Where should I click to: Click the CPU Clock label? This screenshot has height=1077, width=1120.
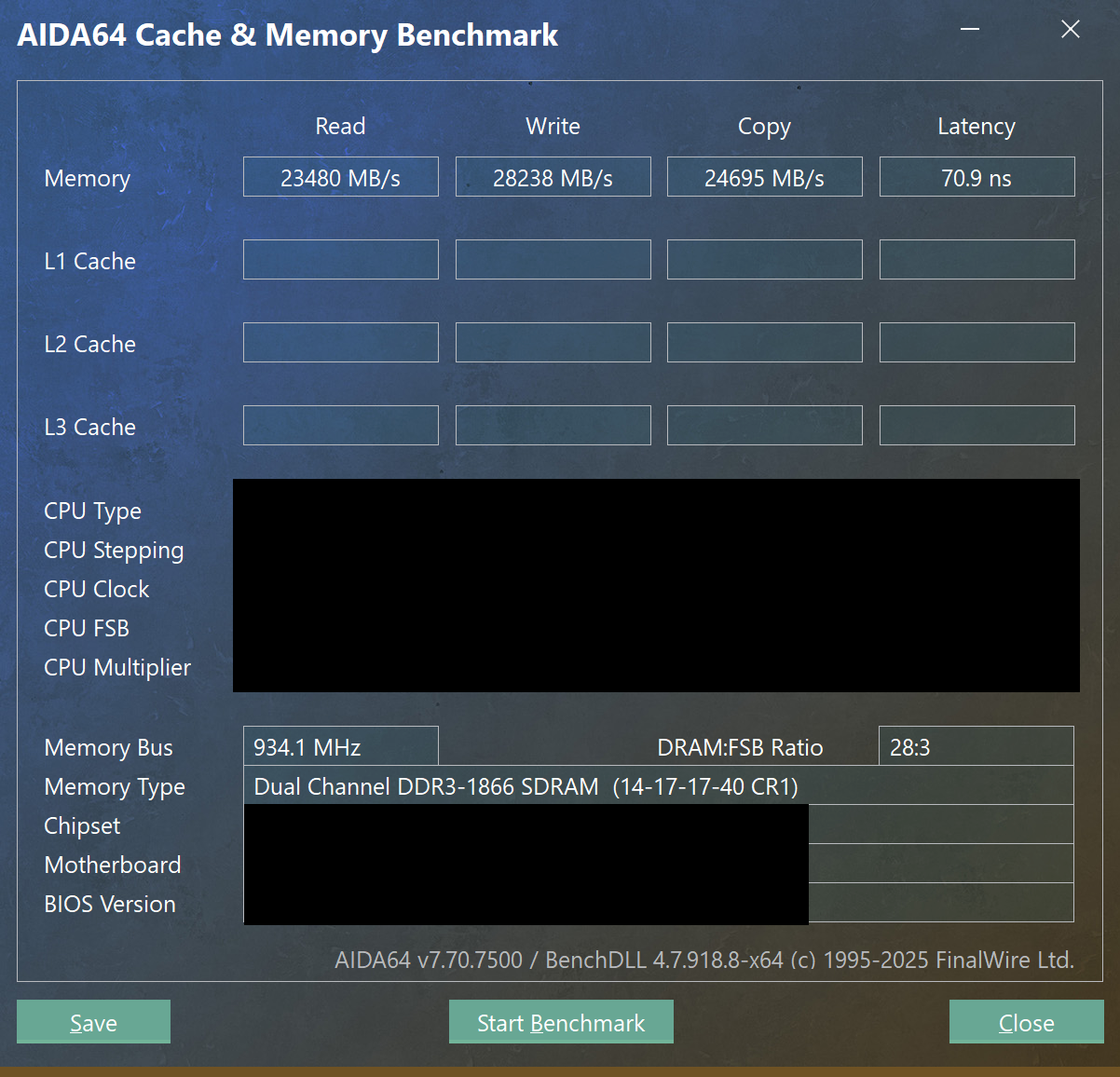97,589
